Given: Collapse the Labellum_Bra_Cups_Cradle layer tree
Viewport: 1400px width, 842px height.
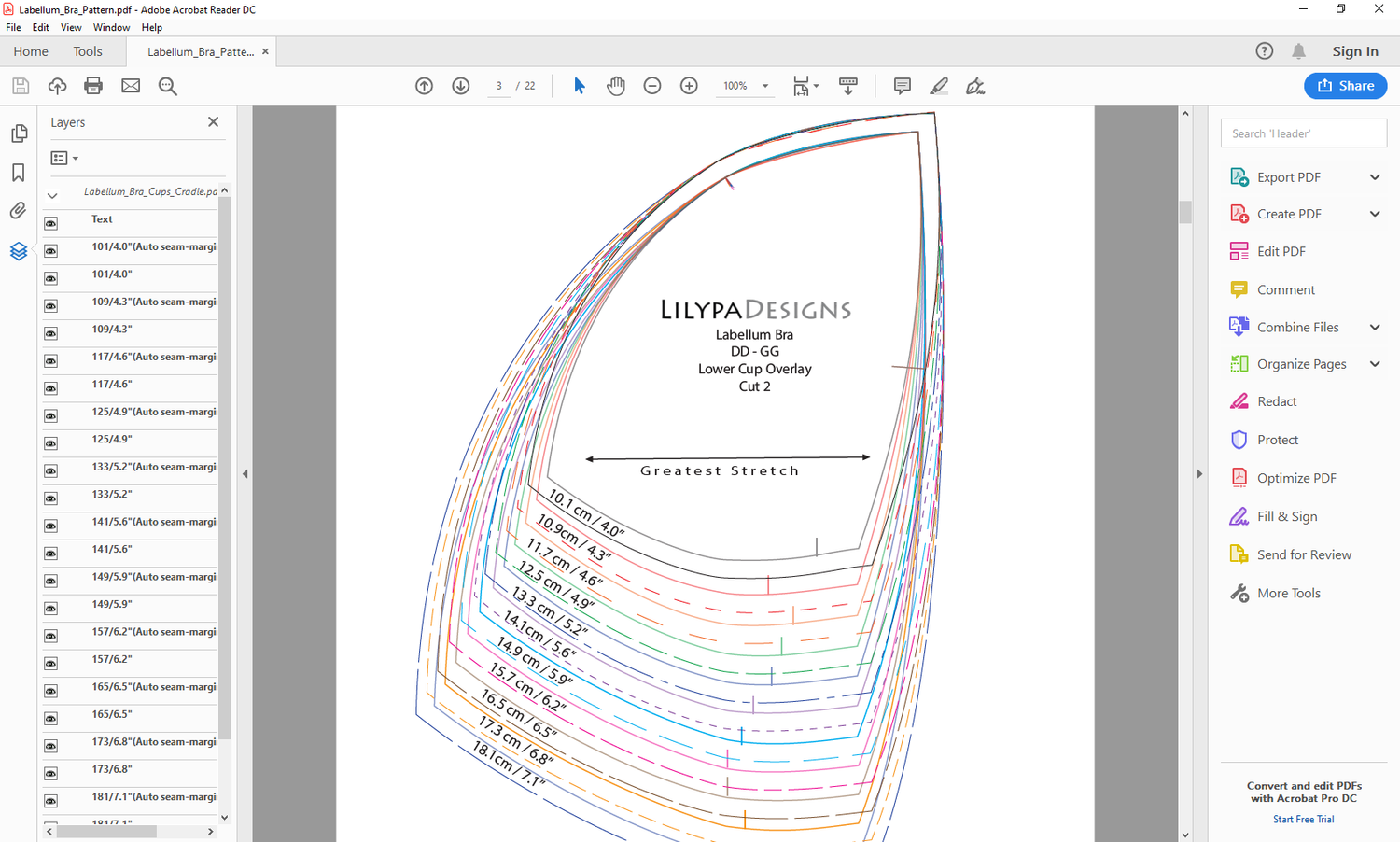Looking at the screenshot, I should click(x=52, y=195).
